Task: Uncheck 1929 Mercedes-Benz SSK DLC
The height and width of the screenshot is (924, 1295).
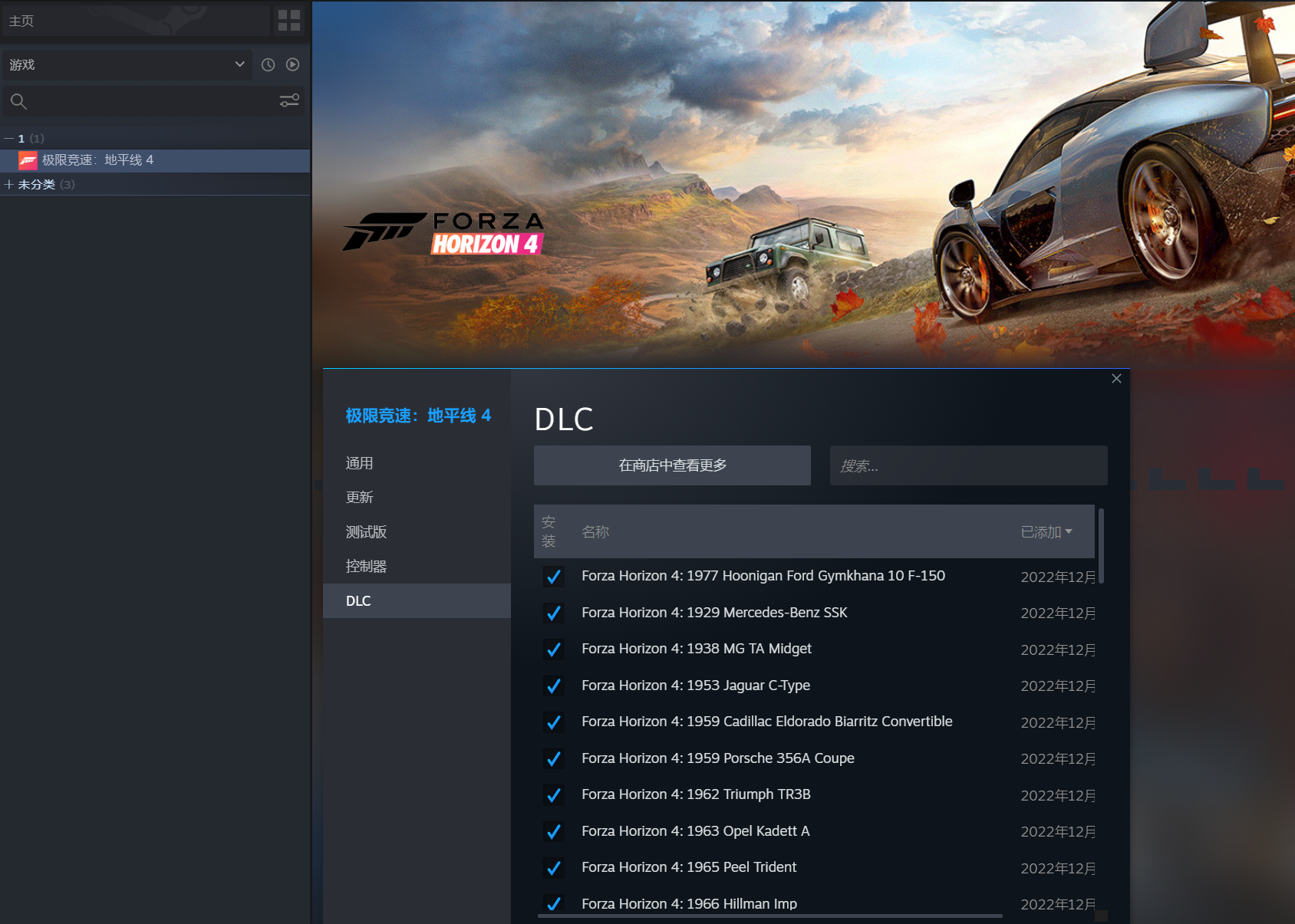Action: pyautogui.click(x=553, y=613)
